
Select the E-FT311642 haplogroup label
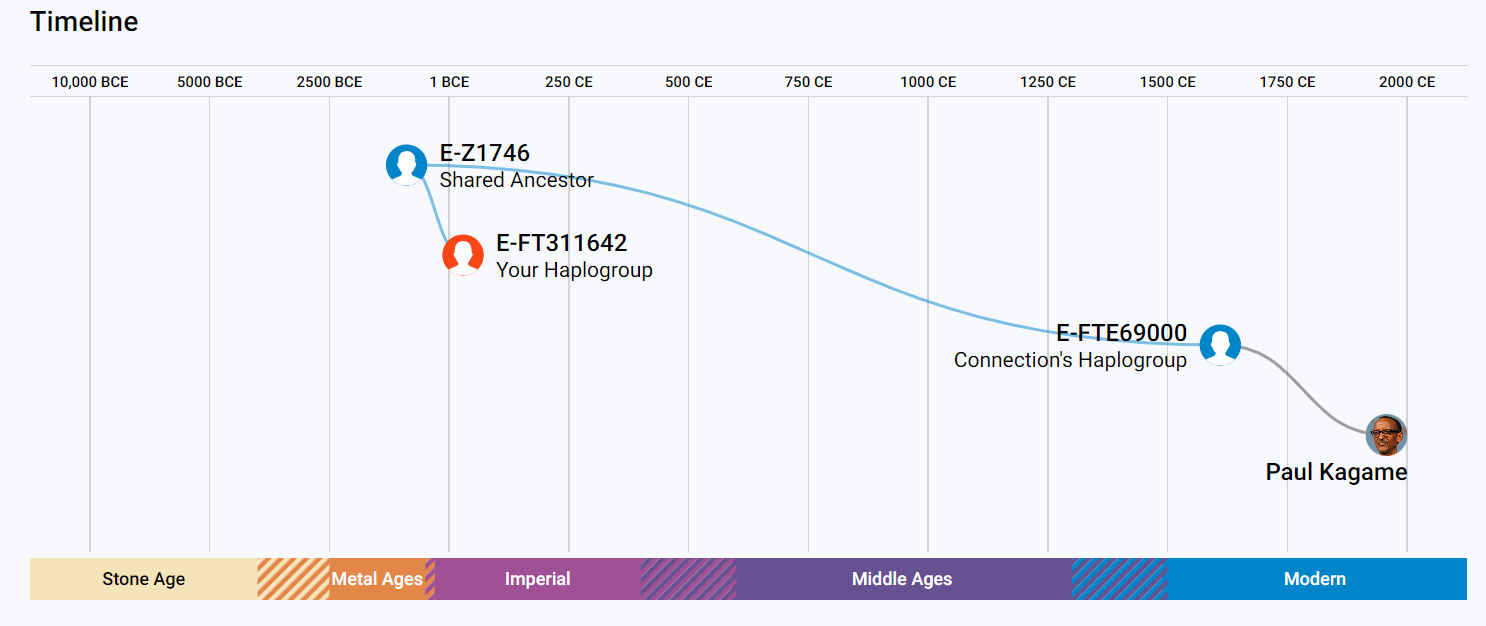click(561, 243)
